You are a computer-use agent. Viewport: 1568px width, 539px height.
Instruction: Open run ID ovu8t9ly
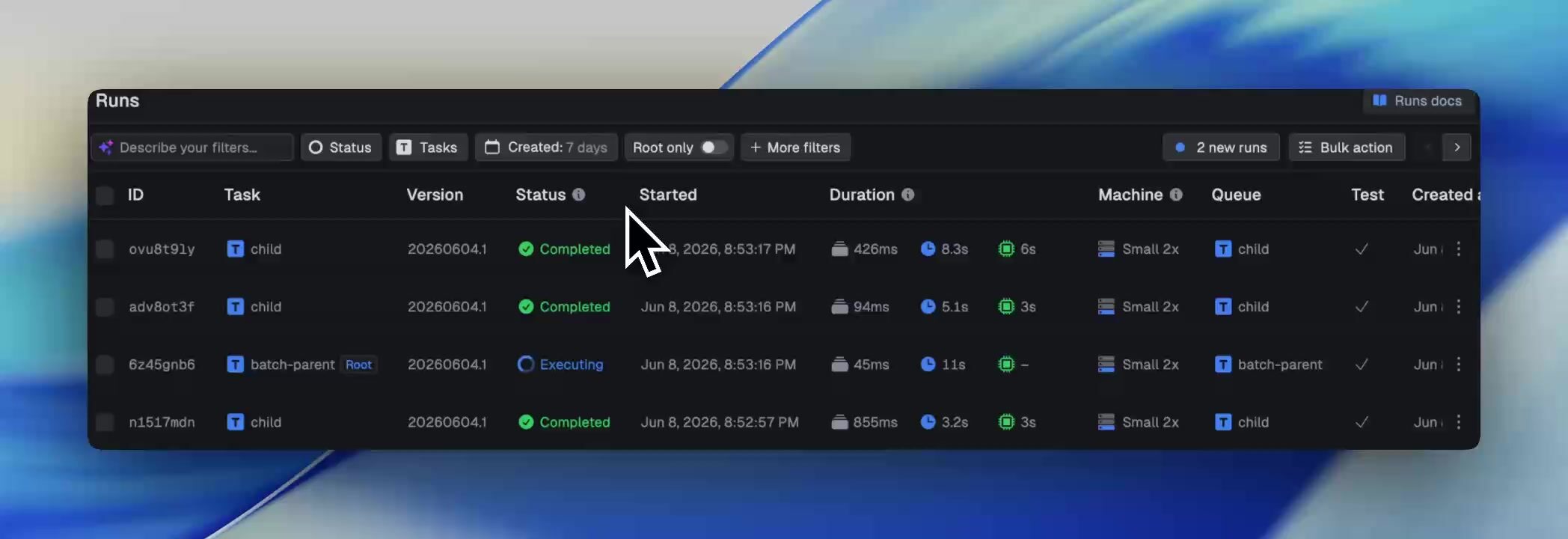coord(162,249)
